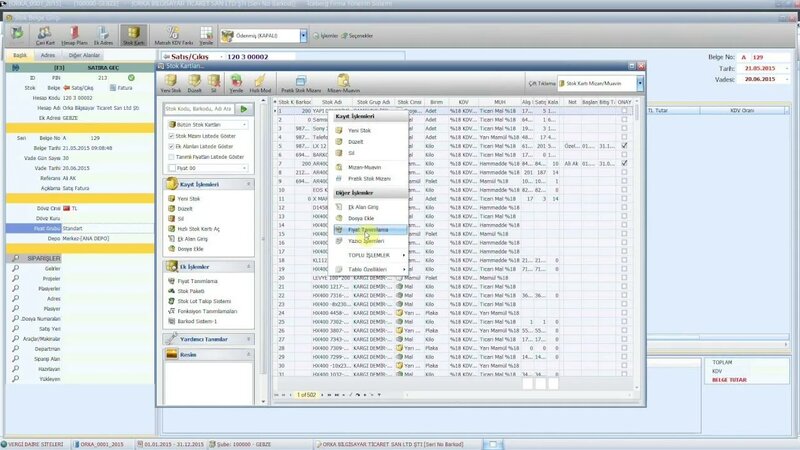Collapse the Resim panel
This screenshot has height=450, width=800.
pyautogui.click(x=249, y=355)
